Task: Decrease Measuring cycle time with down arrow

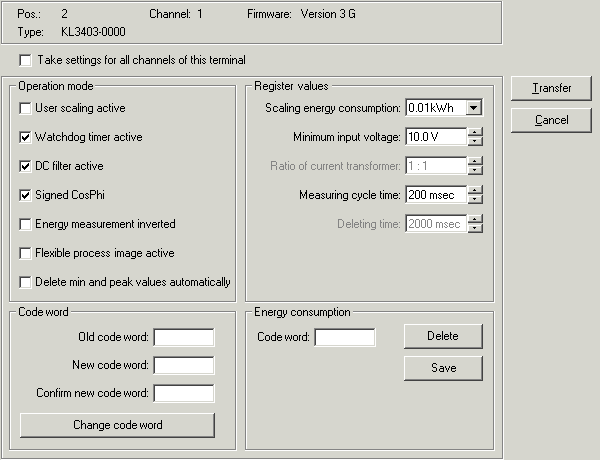Action: [x=475, y=199]
